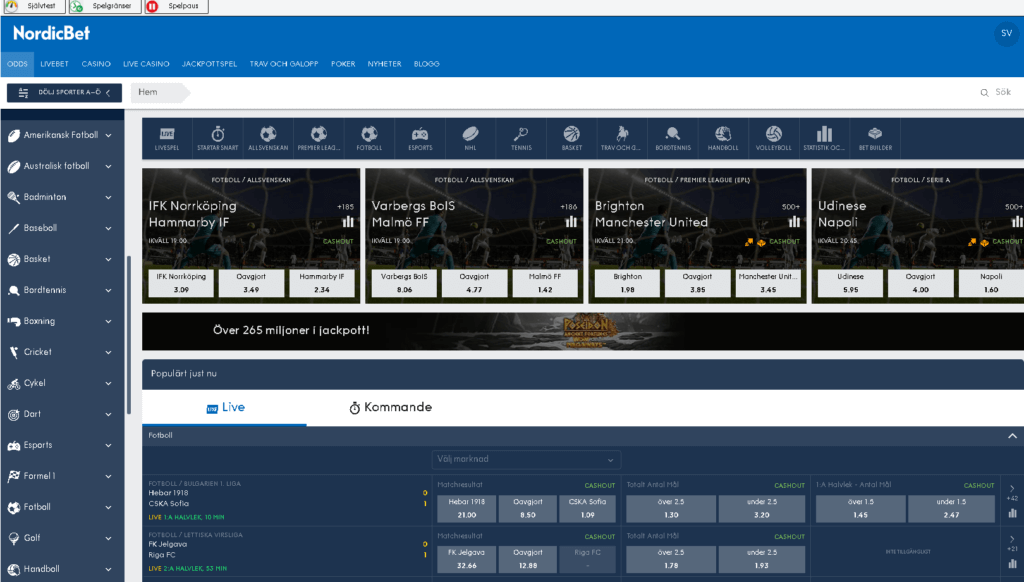1024x582 pixels.
Task: Pick under 1.5 at 2.47 first half
Action: click(x=951, y=509)
